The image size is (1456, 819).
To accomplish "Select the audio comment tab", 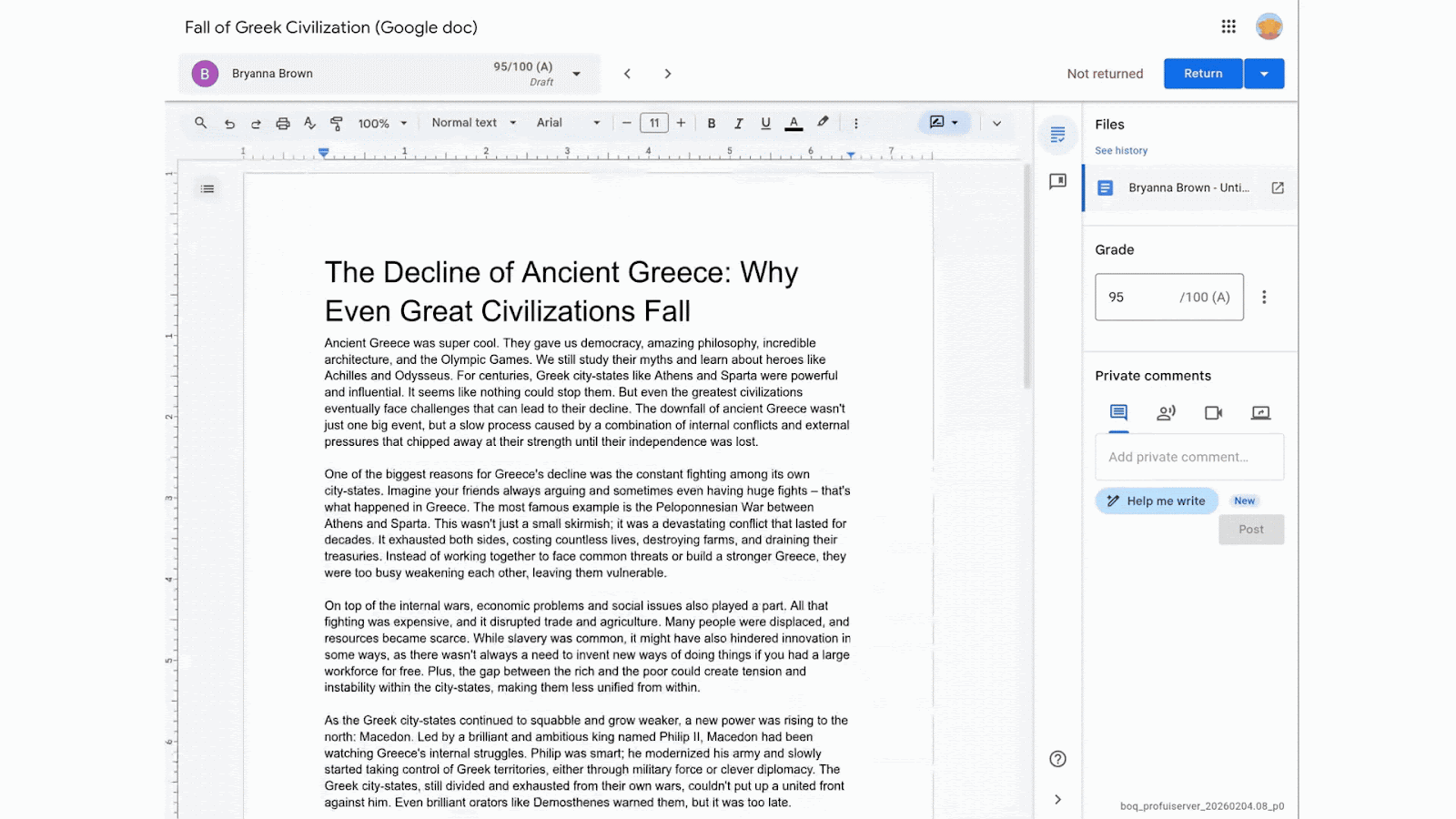I will pos(1166,413).
